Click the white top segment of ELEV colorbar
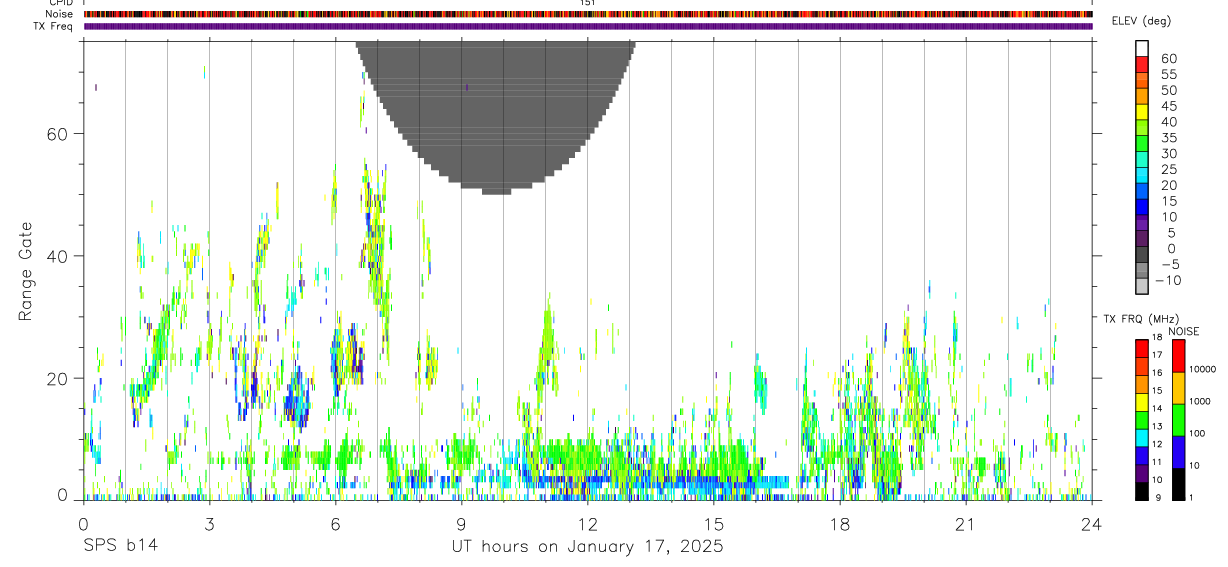This screenshot has height=567, width=1228. [1142, 48]
